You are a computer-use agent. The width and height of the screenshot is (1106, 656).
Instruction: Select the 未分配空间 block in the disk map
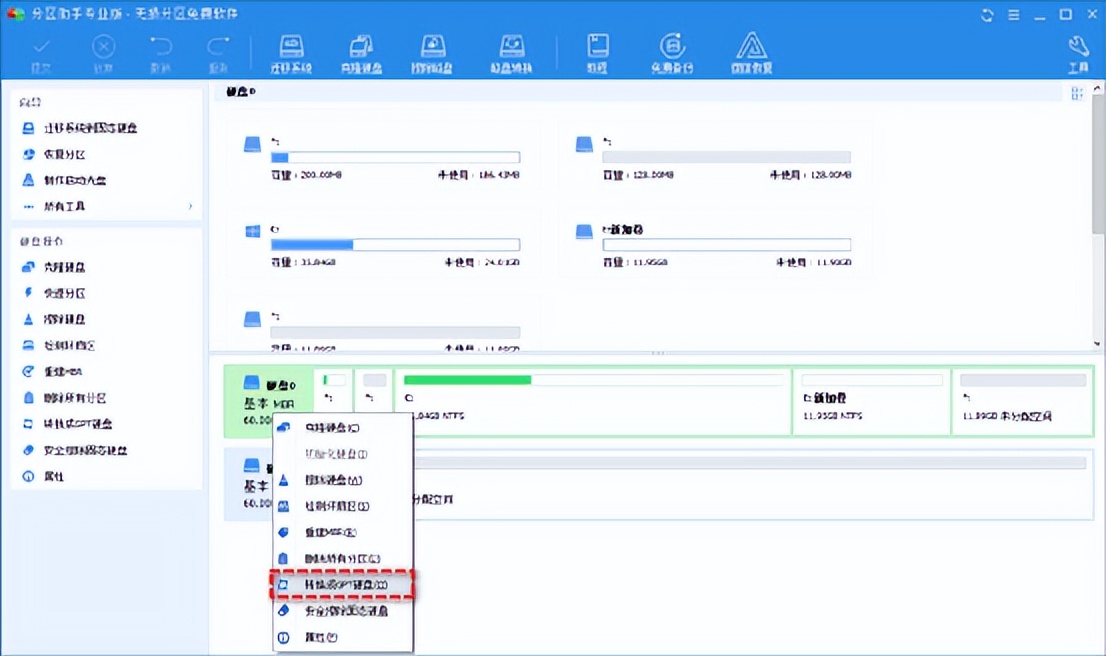point(1022,401)
